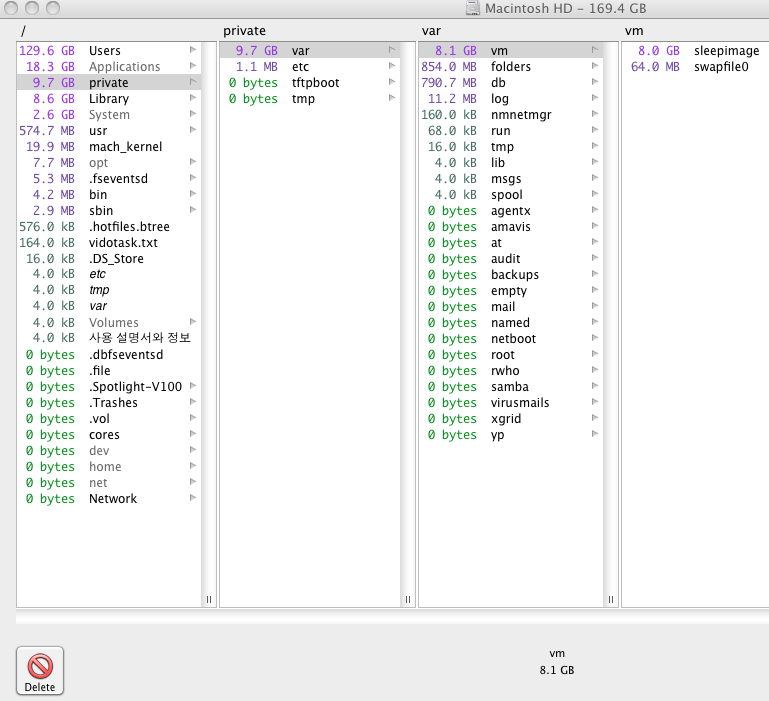Select the .dbfseventsd item
Image resolution: width=769 pixels, height=701 pixels.
click(109, 355)
